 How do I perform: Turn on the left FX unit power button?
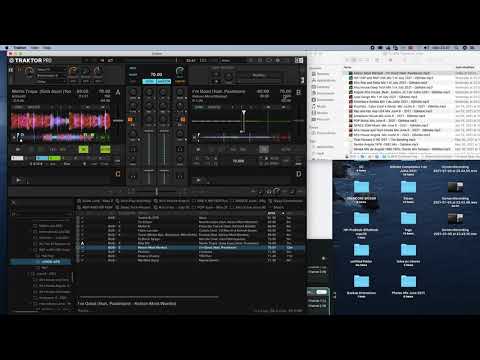(19, 70)
